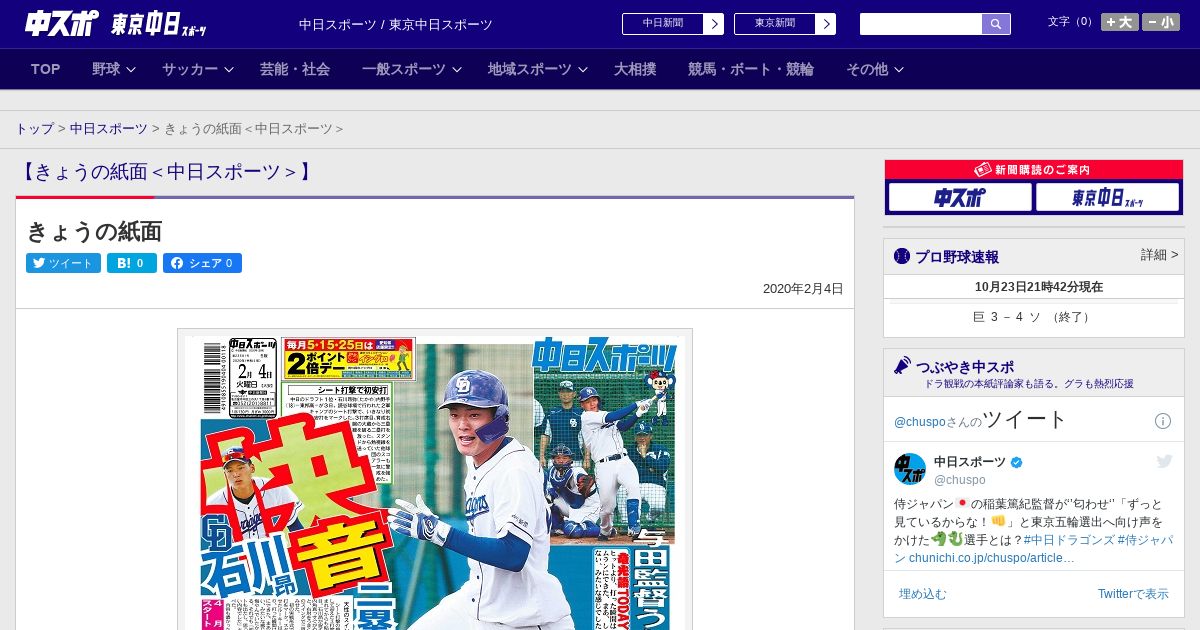Increase the text size with the +大 button
1200x630 pixels.
tap(1119, 22)
